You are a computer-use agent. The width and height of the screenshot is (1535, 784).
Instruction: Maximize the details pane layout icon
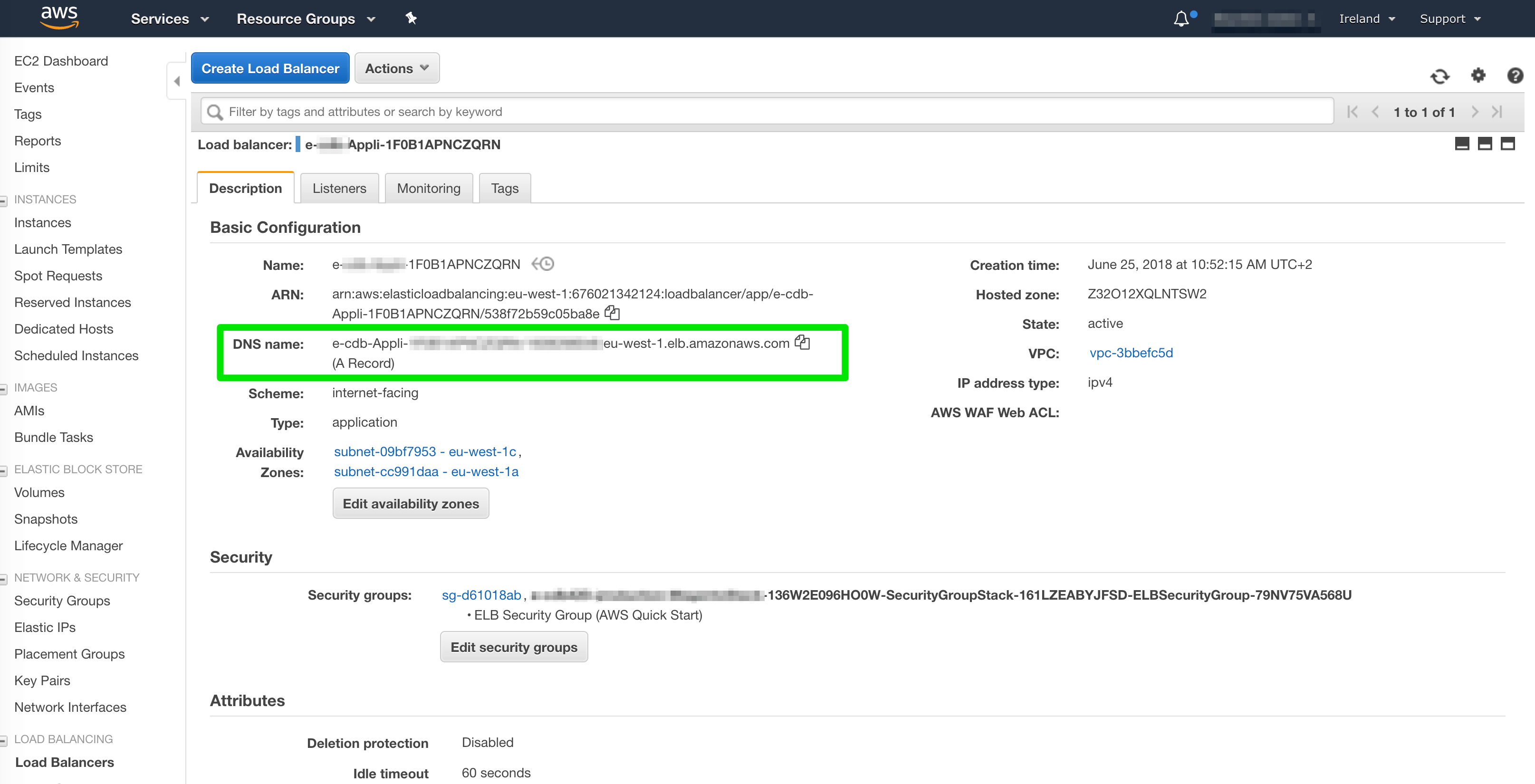click(1507, 143)
